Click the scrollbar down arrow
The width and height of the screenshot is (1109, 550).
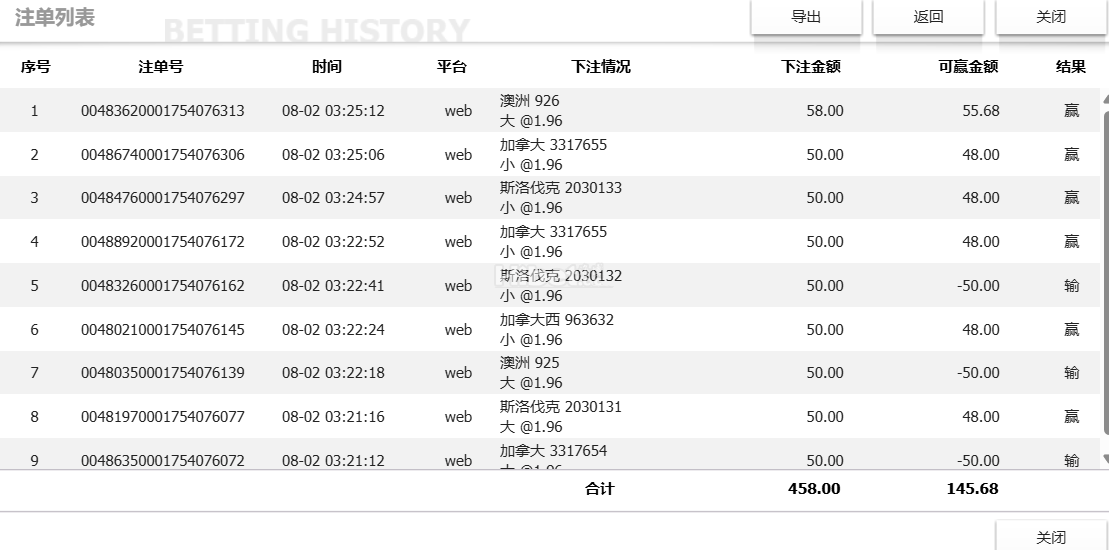(1104, 459)
